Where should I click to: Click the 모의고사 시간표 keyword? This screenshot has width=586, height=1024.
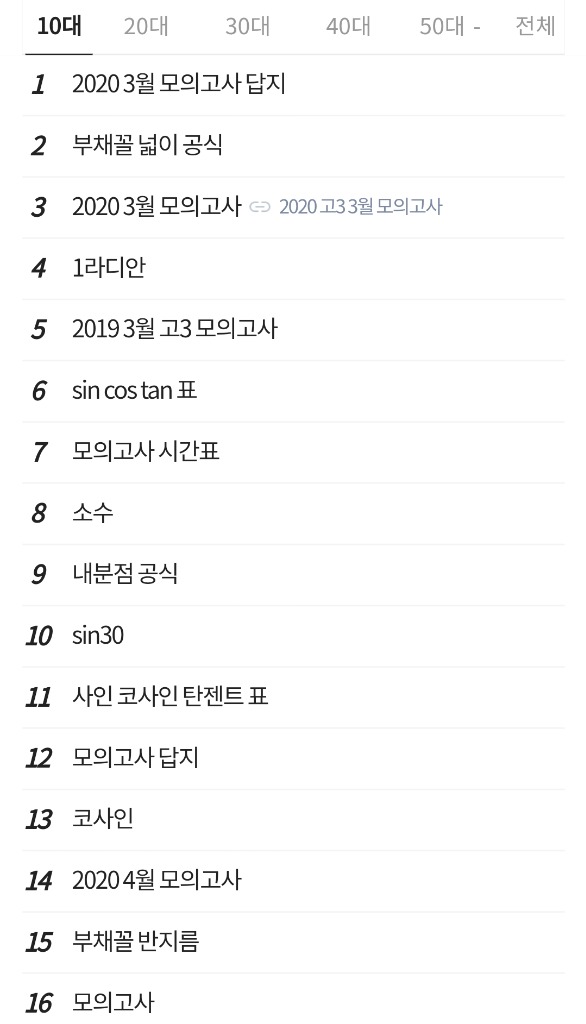pyautogui.click(x=146, y=451)
